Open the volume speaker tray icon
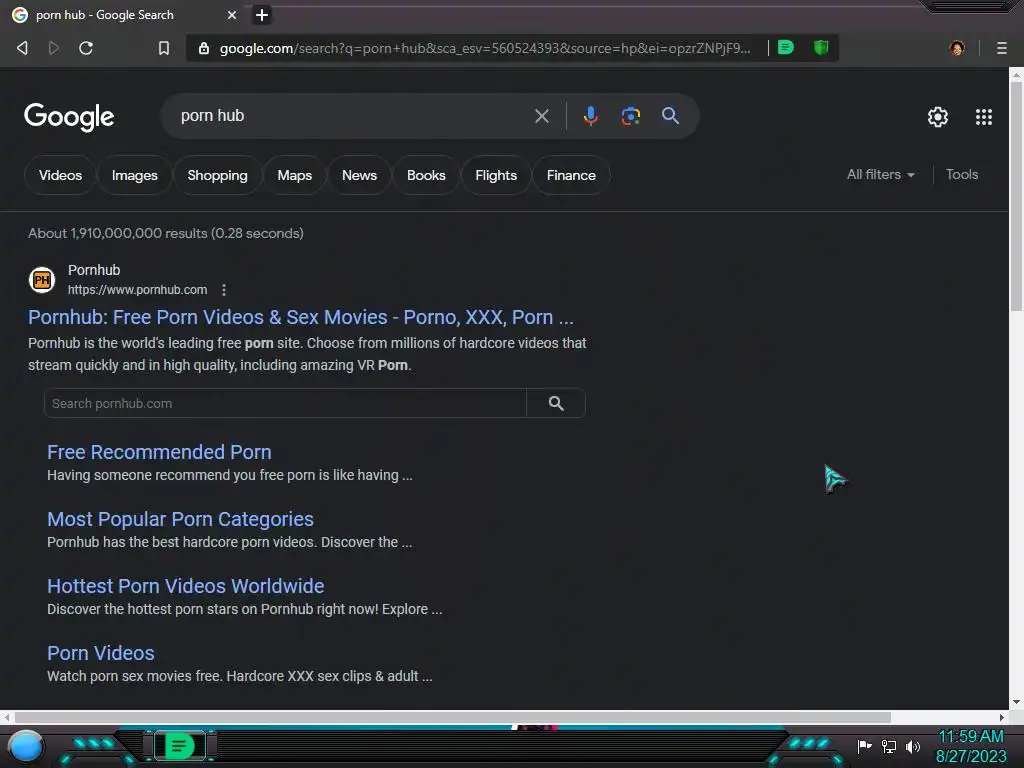 913,746
